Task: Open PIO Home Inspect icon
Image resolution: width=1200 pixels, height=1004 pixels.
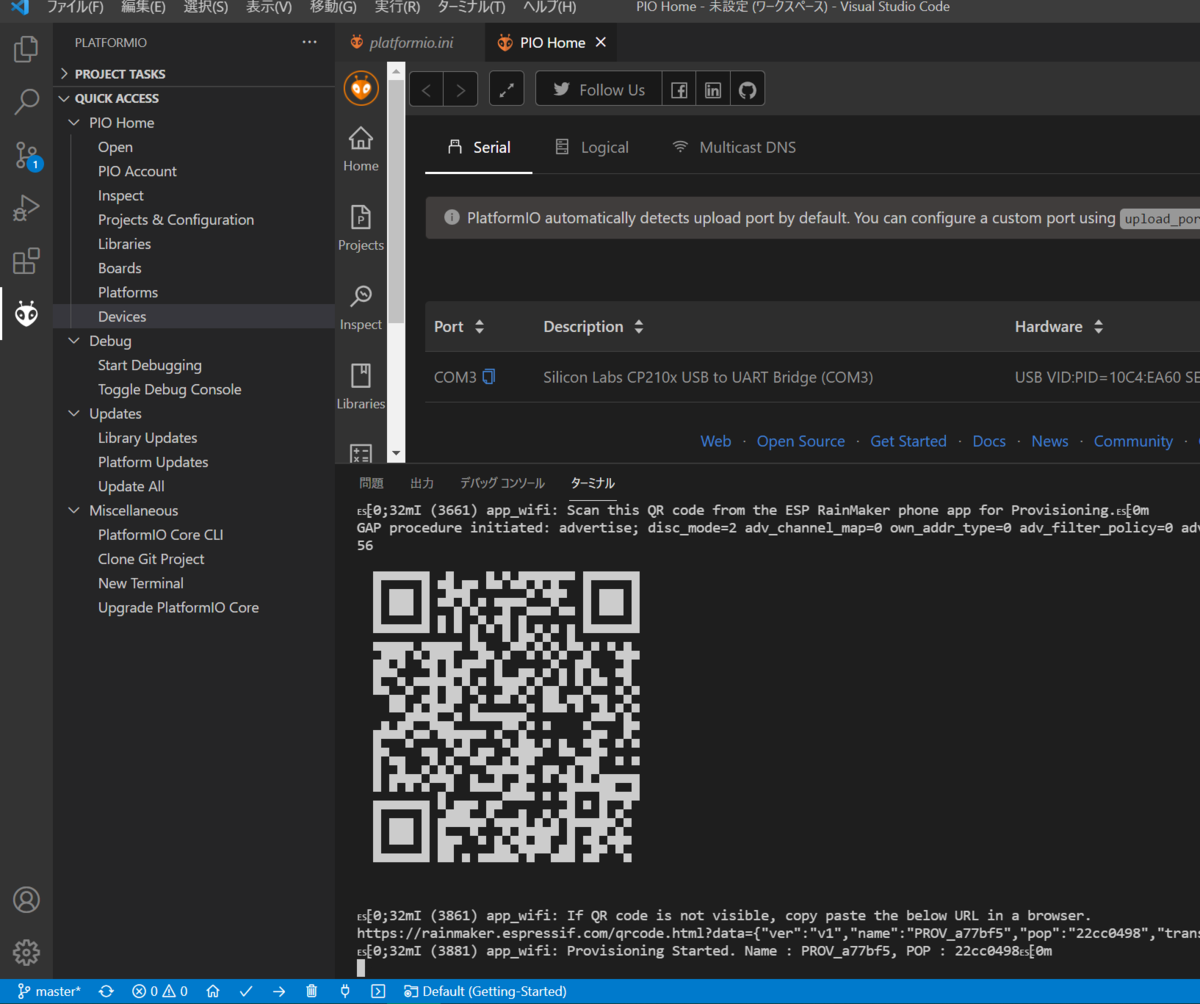Action: coord(360,308)
